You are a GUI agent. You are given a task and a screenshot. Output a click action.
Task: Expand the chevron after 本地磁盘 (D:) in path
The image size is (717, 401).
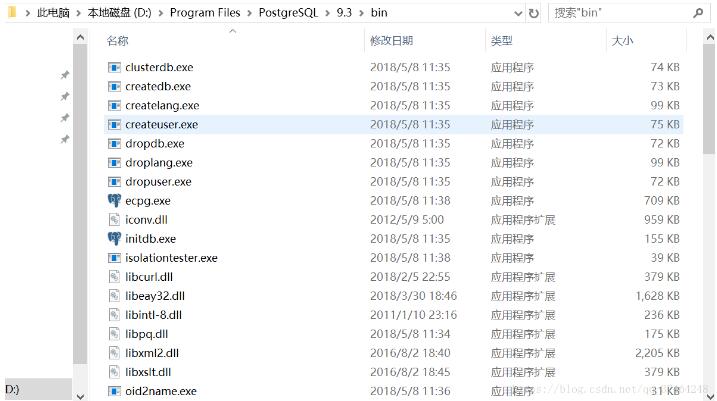click(x=161, y=13)
